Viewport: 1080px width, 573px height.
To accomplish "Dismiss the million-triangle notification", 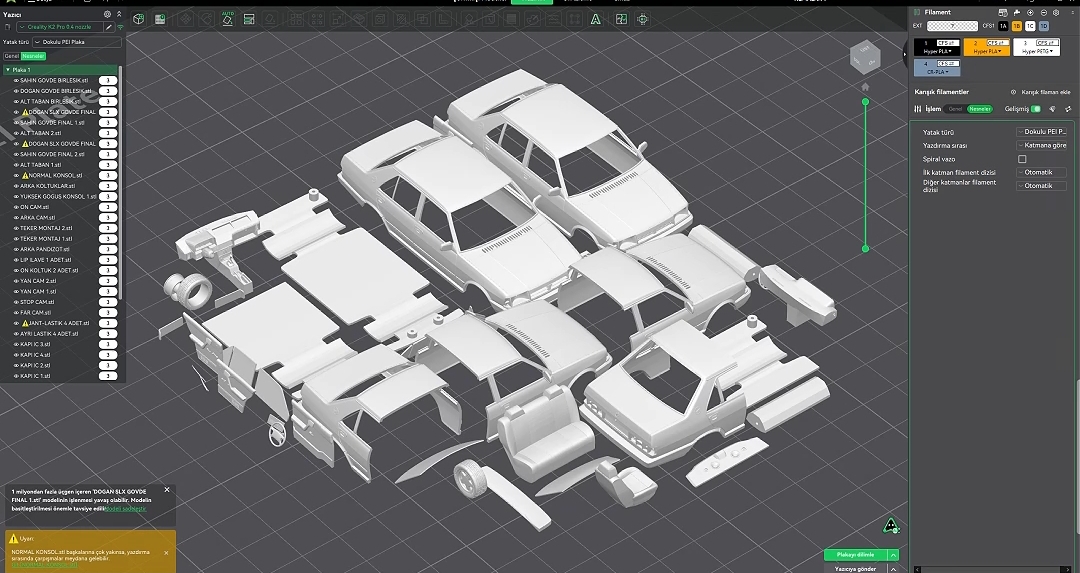I will 167,490.
